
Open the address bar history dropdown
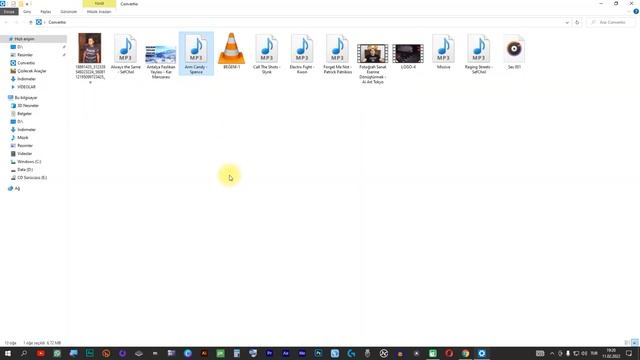click(567, 22)
